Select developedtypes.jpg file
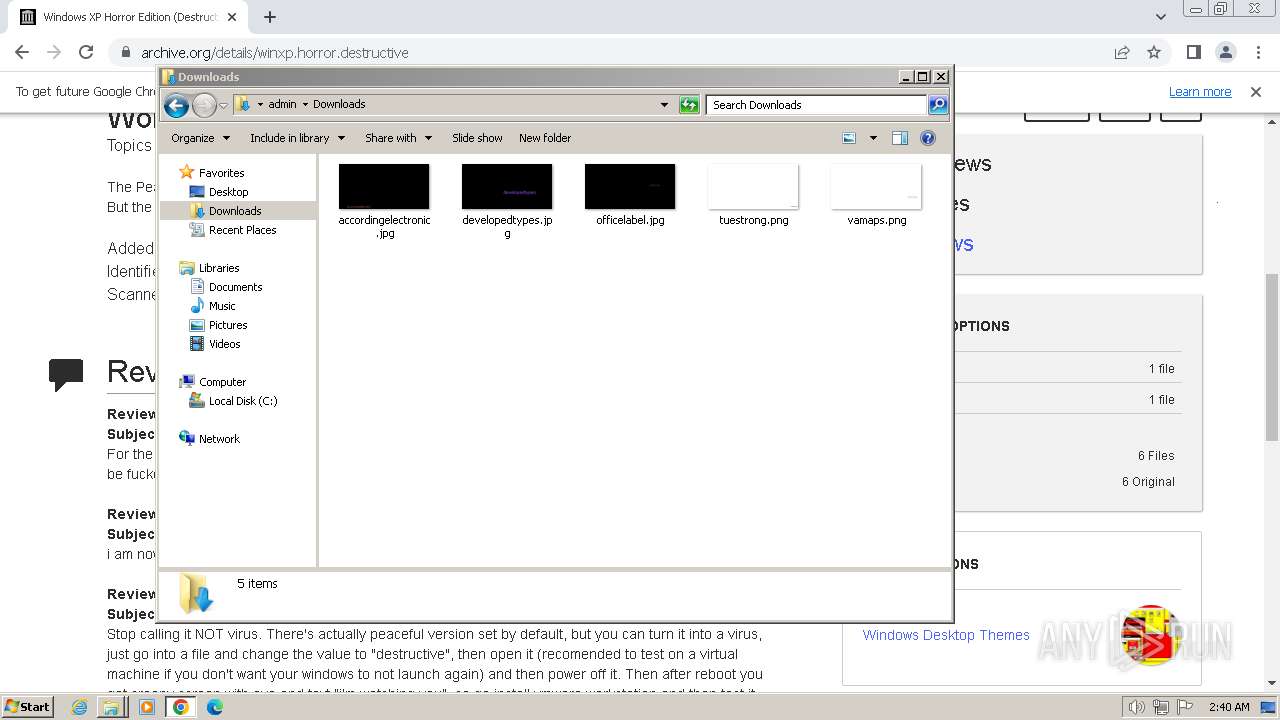Image resolution: width=1280 pixels, height=720 pixels. click(x=507, y=201)
